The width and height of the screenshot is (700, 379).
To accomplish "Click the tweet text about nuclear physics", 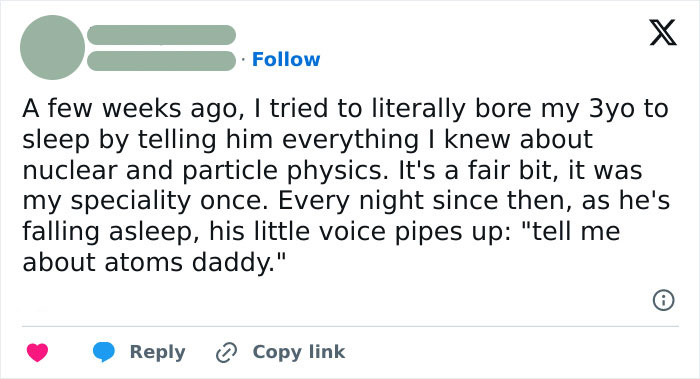I will (x=346, y=185).
